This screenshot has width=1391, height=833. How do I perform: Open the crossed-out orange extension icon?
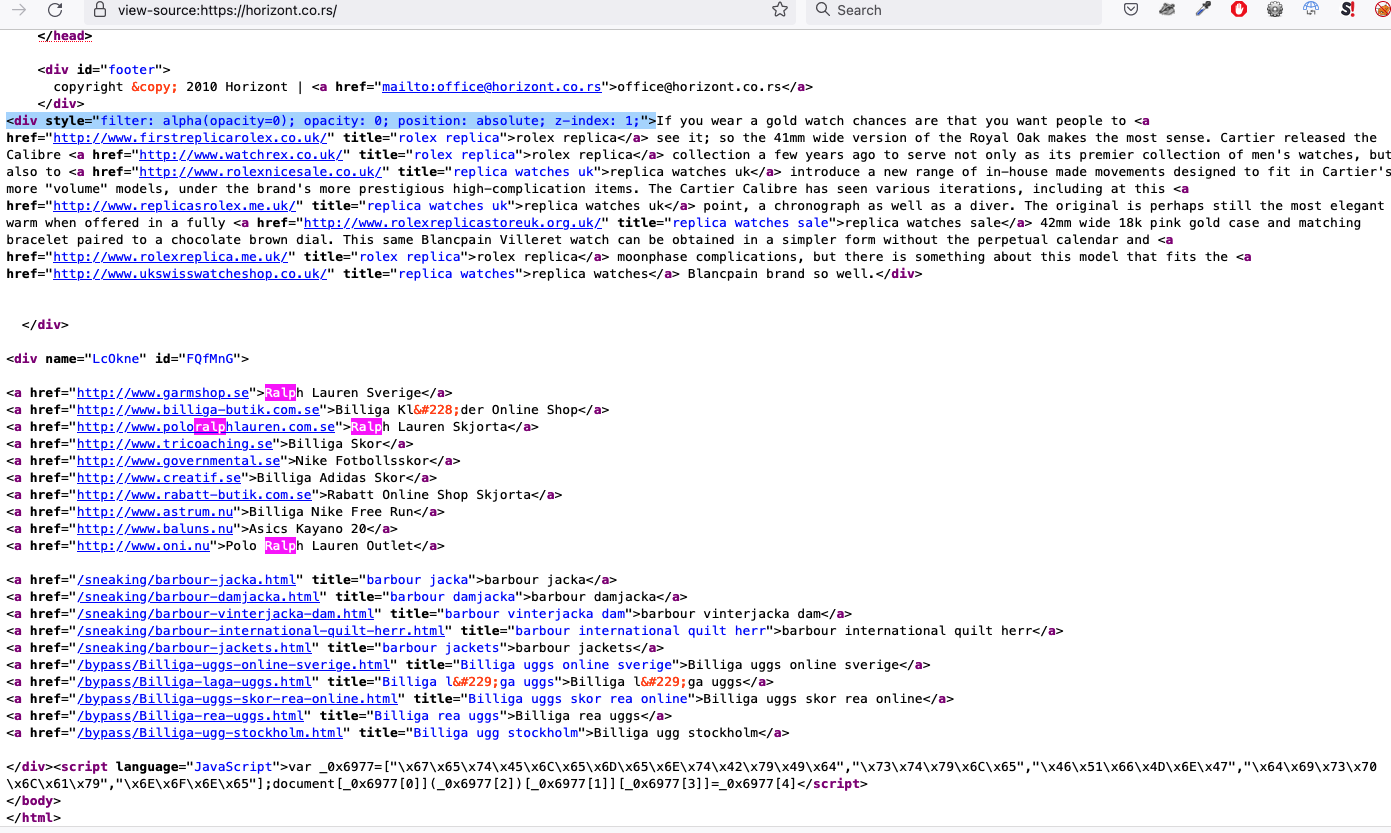click(1382, 10)
